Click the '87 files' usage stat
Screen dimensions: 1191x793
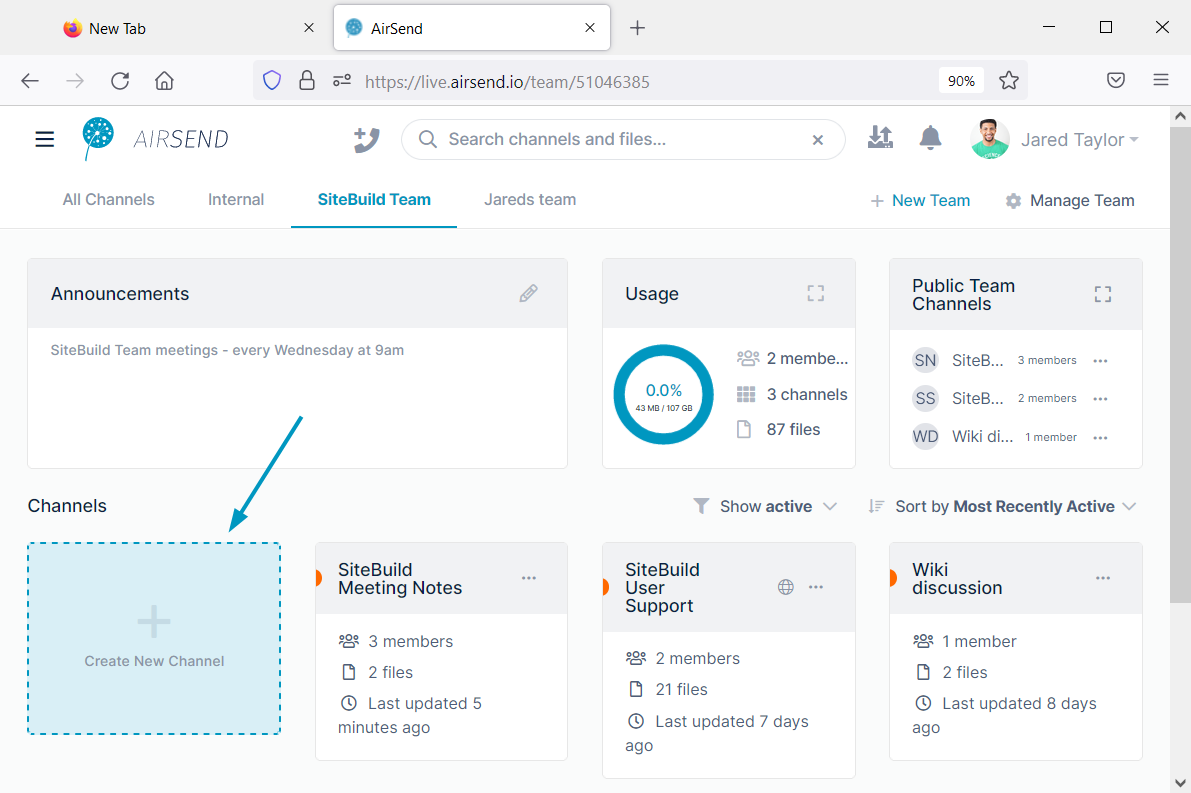(x=793, y=430)
